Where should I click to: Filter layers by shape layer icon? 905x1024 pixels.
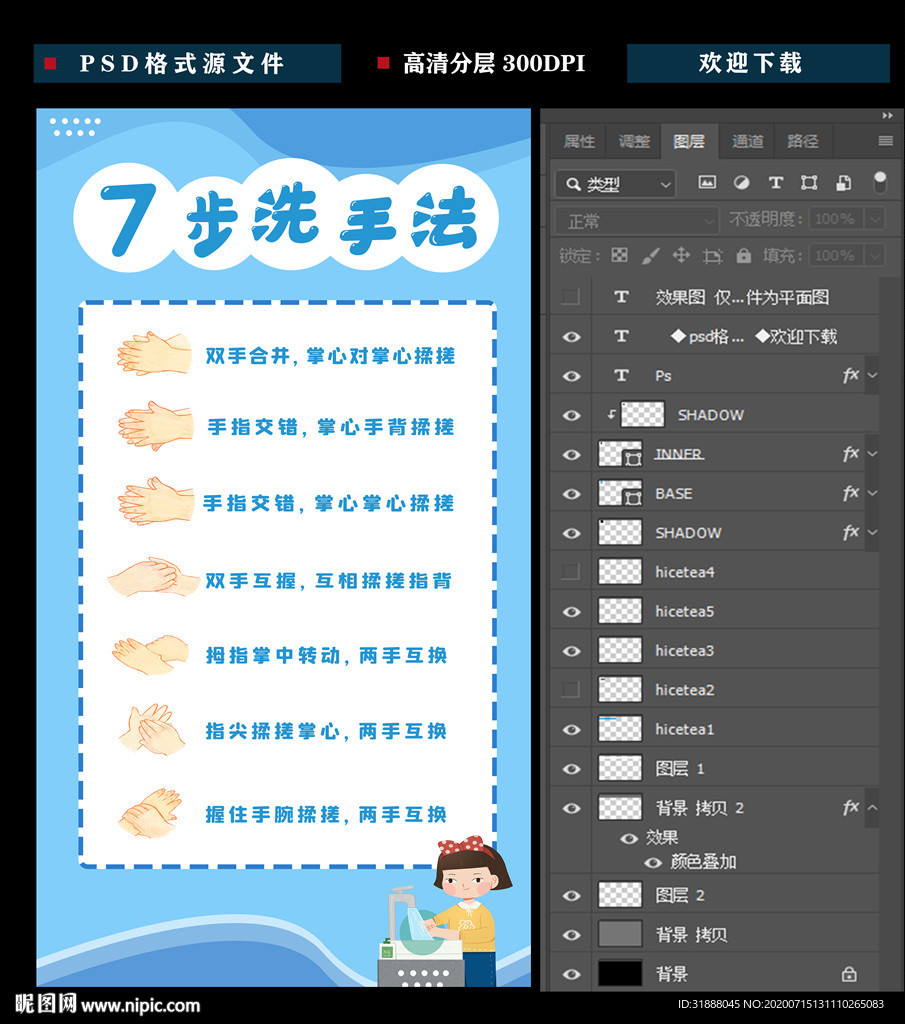809,183
